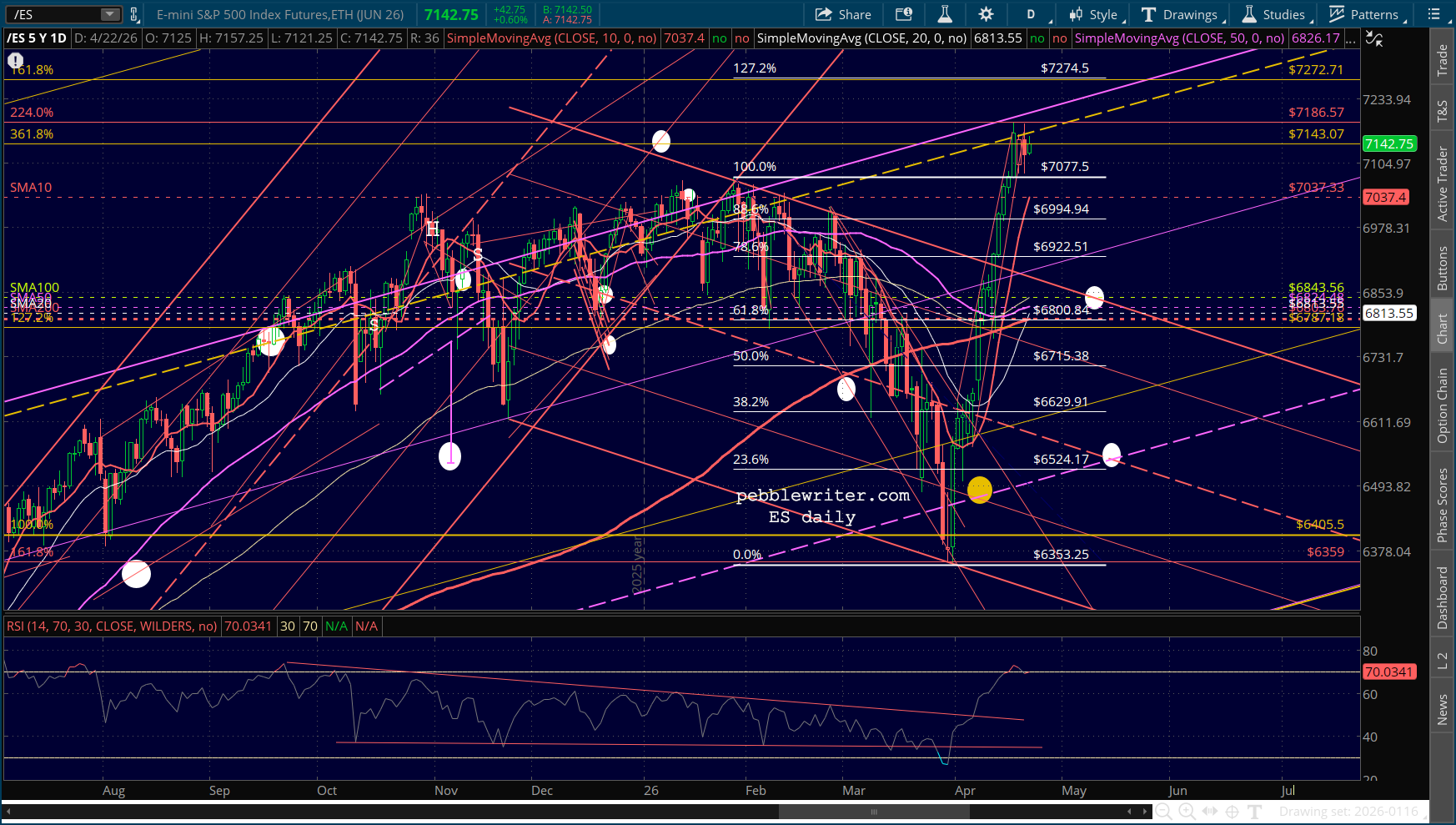Open the Buttons sidebar tab

[1442, 269]
